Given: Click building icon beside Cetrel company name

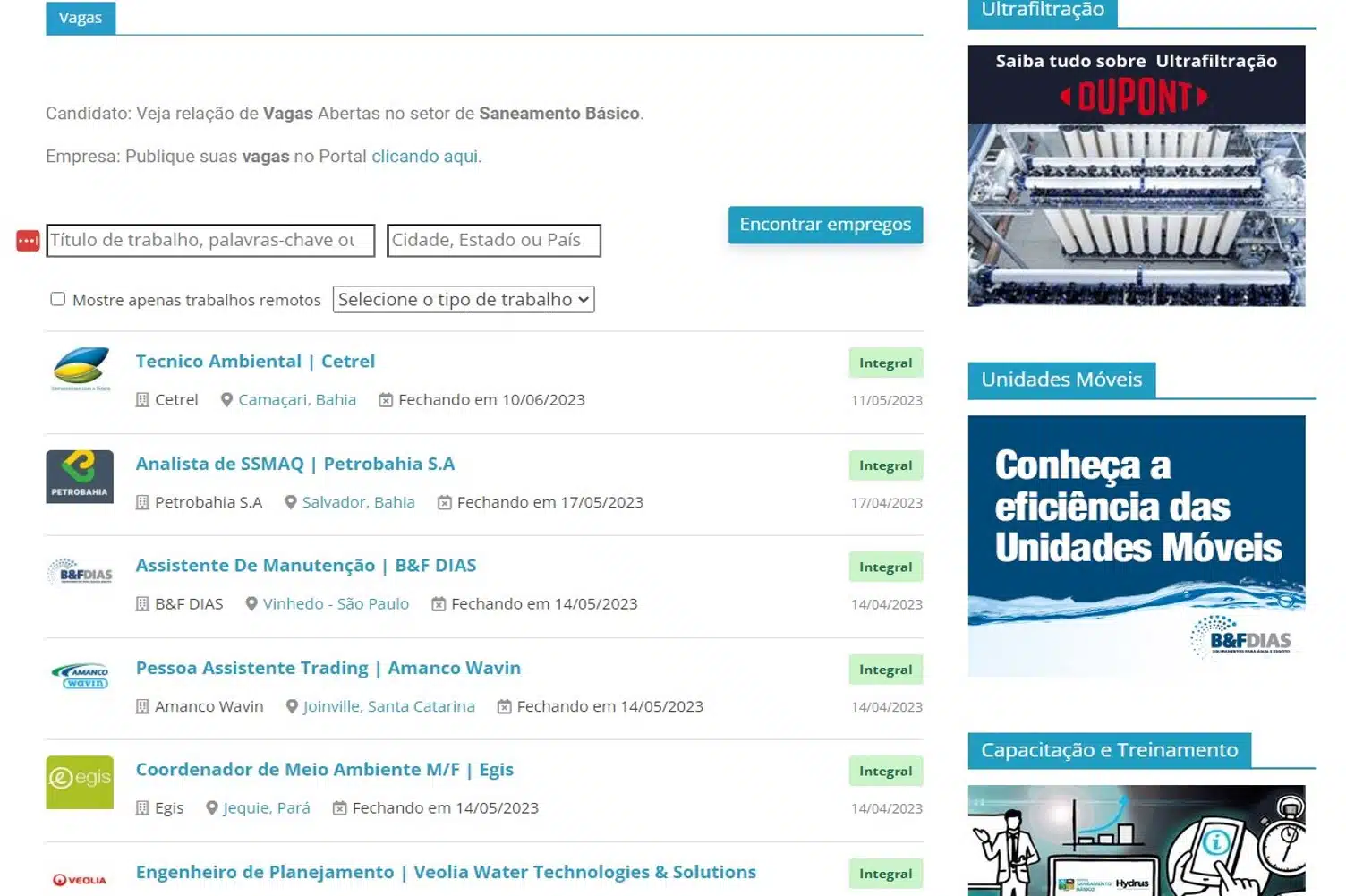Looking at the screenshot, I should pyautogui.click(x=142, y=400).
